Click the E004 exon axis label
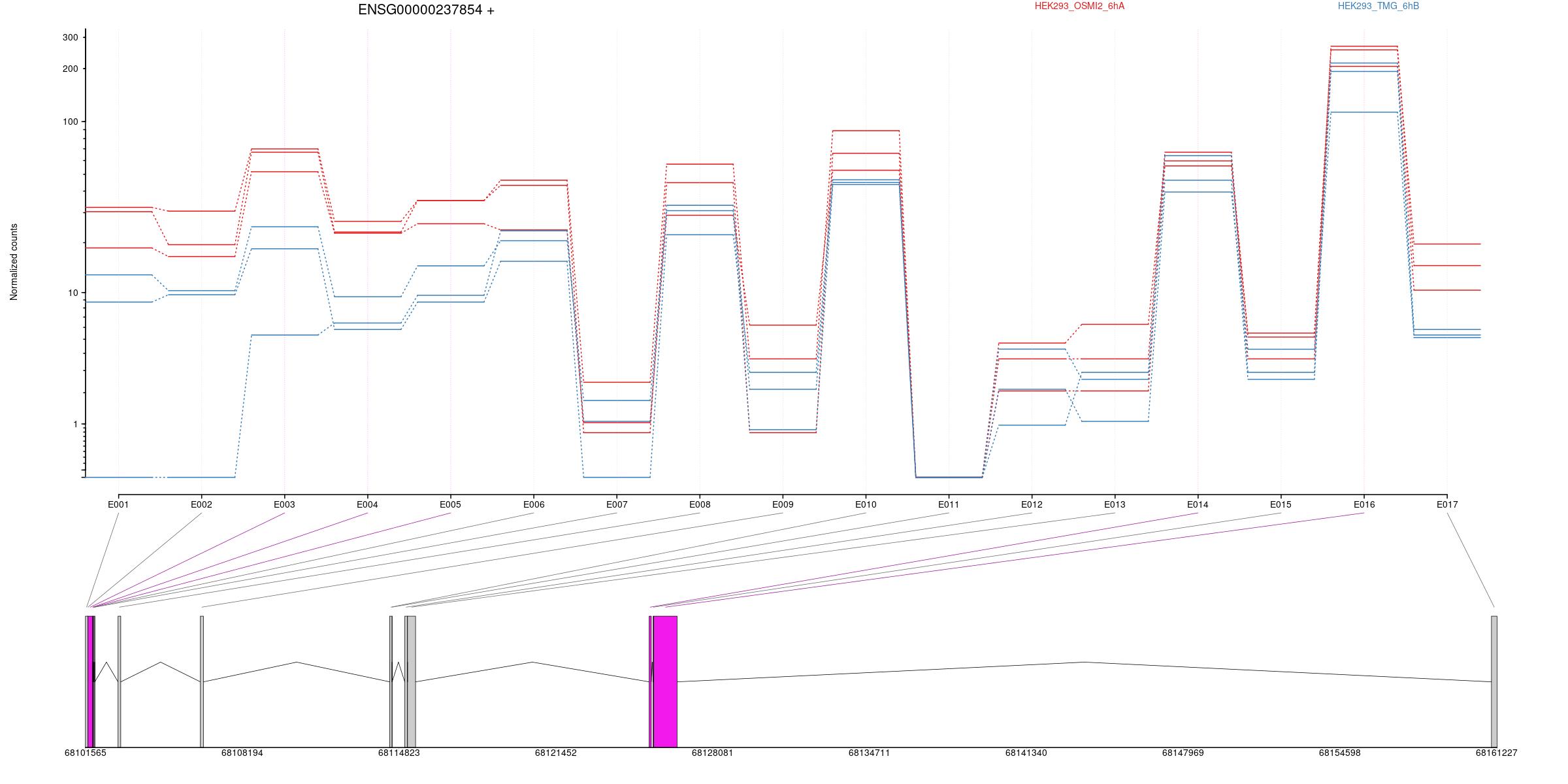 [367, 504]
